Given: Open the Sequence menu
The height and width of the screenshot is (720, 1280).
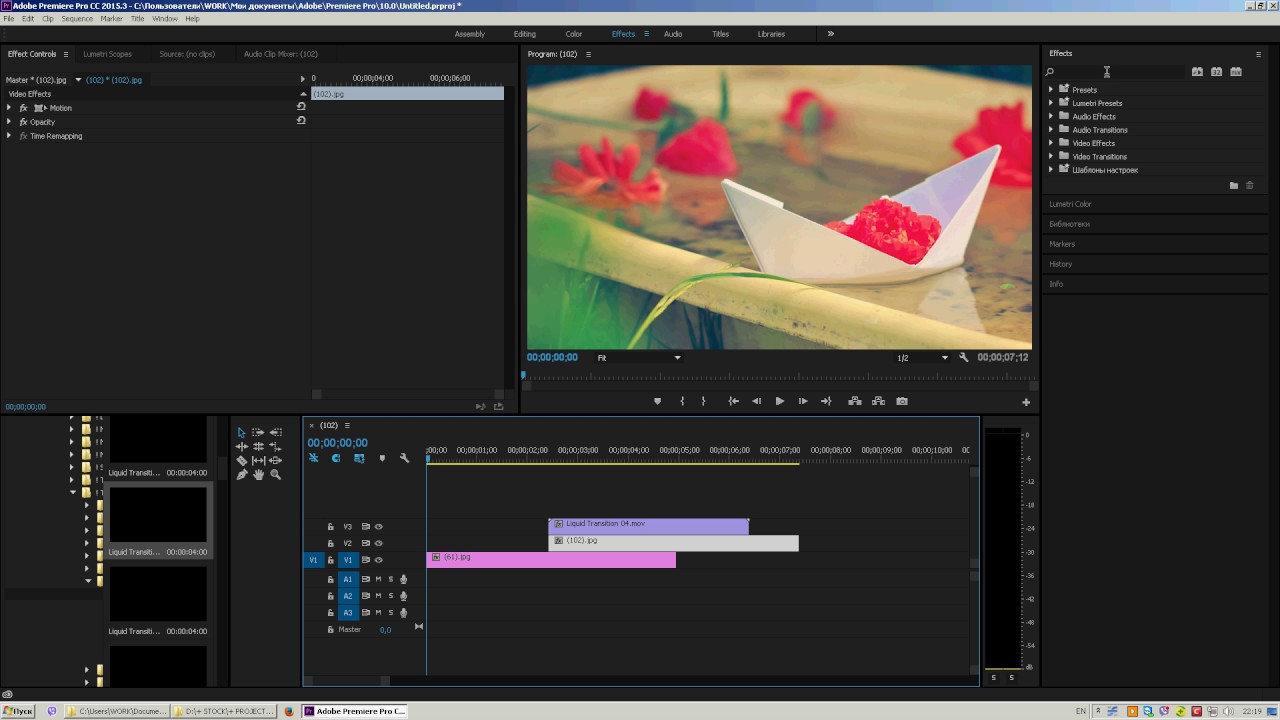Looking at the screenshot, I should [x=77, y=19].
